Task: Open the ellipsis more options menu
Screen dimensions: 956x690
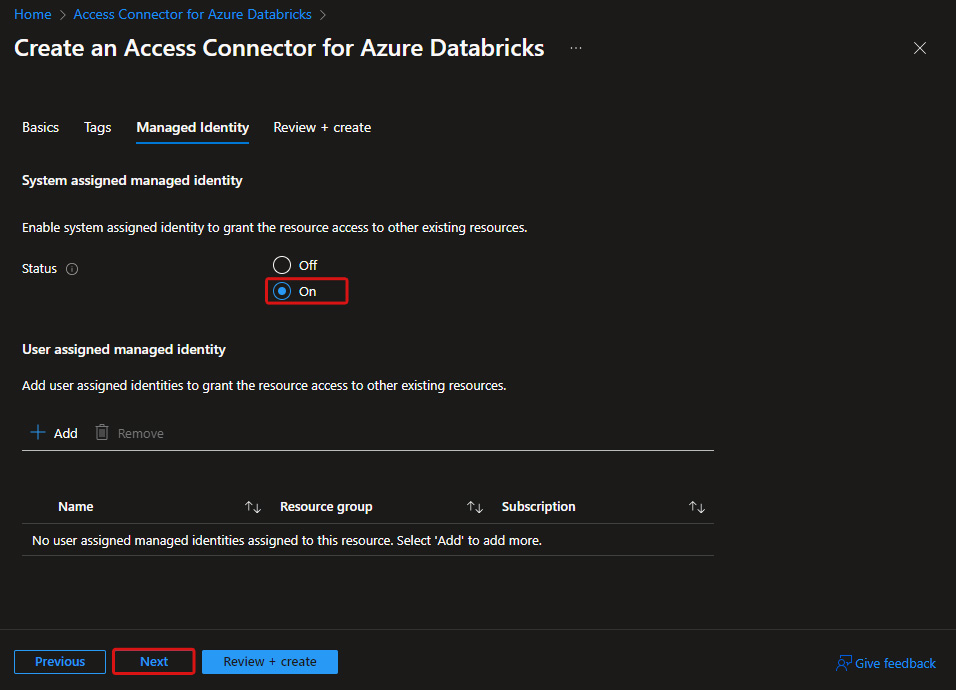Action: (576, 48)
